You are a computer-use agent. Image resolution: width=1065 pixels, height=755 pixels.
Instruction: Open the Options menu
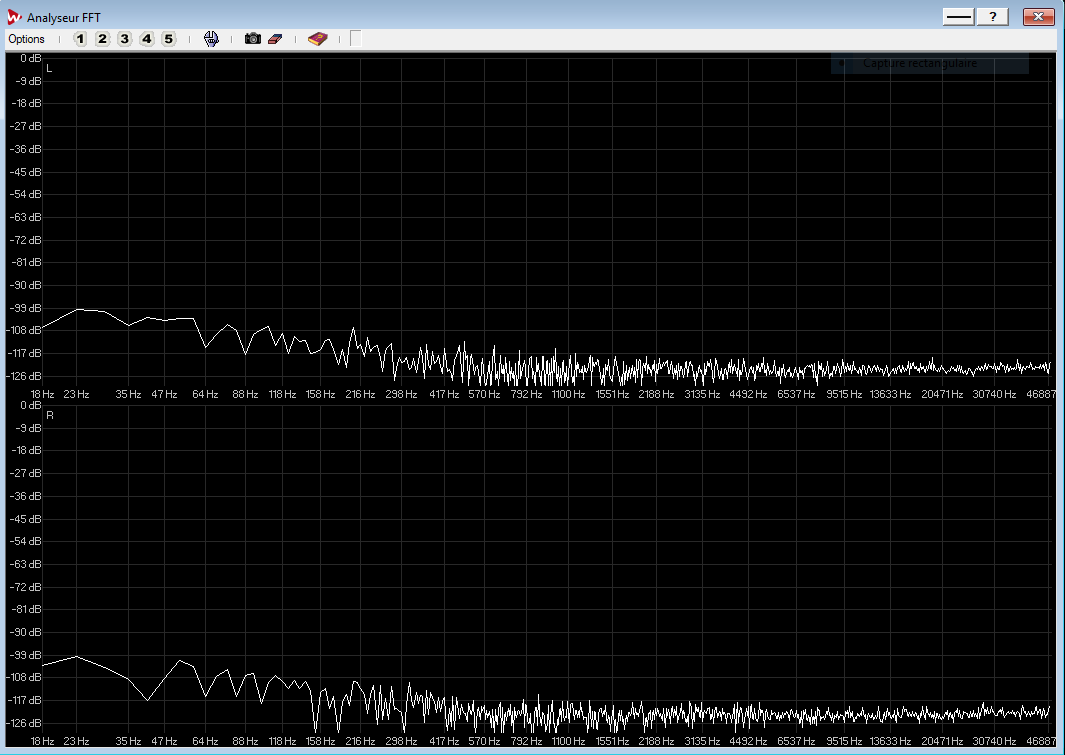(26, 39)
